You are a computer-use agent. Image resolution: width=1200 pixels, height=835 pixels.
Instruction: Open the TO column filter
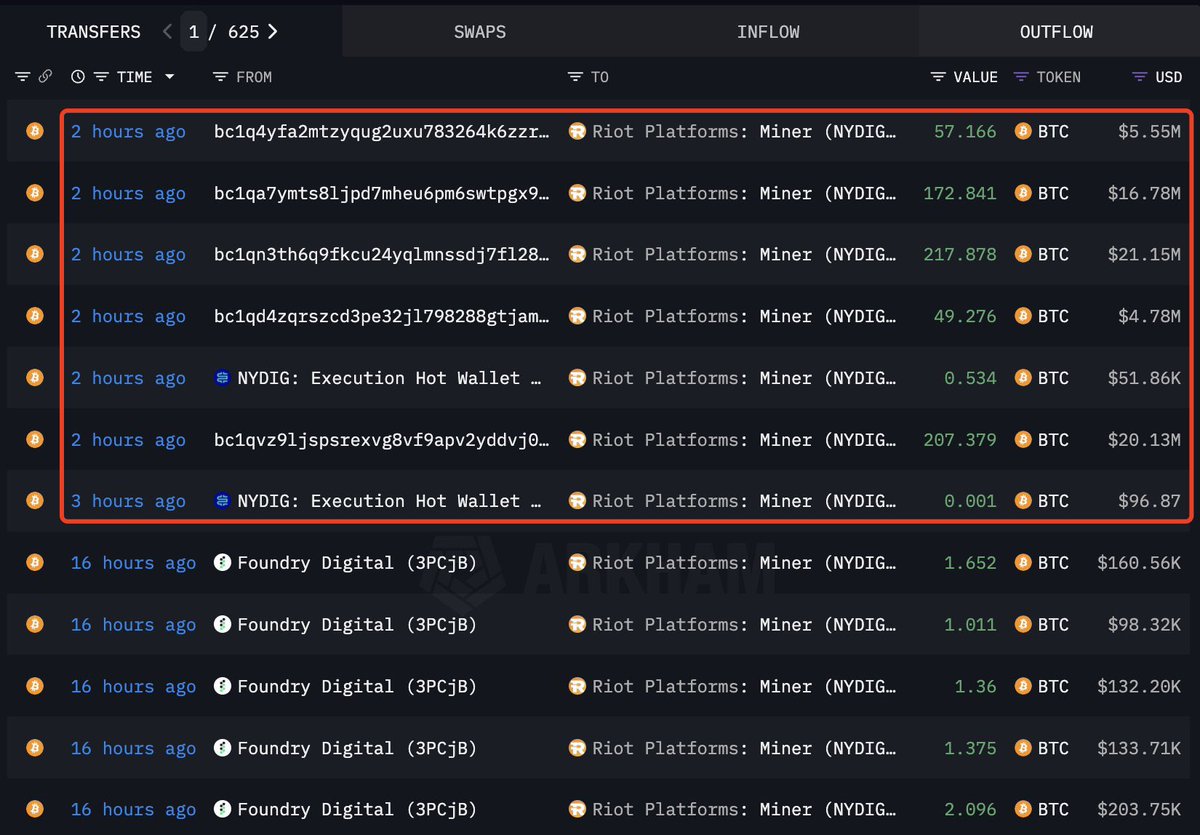point(575,77)
